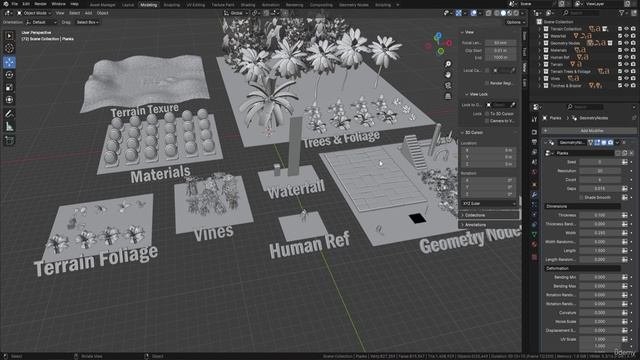
Task: Open the outliner filter funnel icon
Action: click(622, 13)
